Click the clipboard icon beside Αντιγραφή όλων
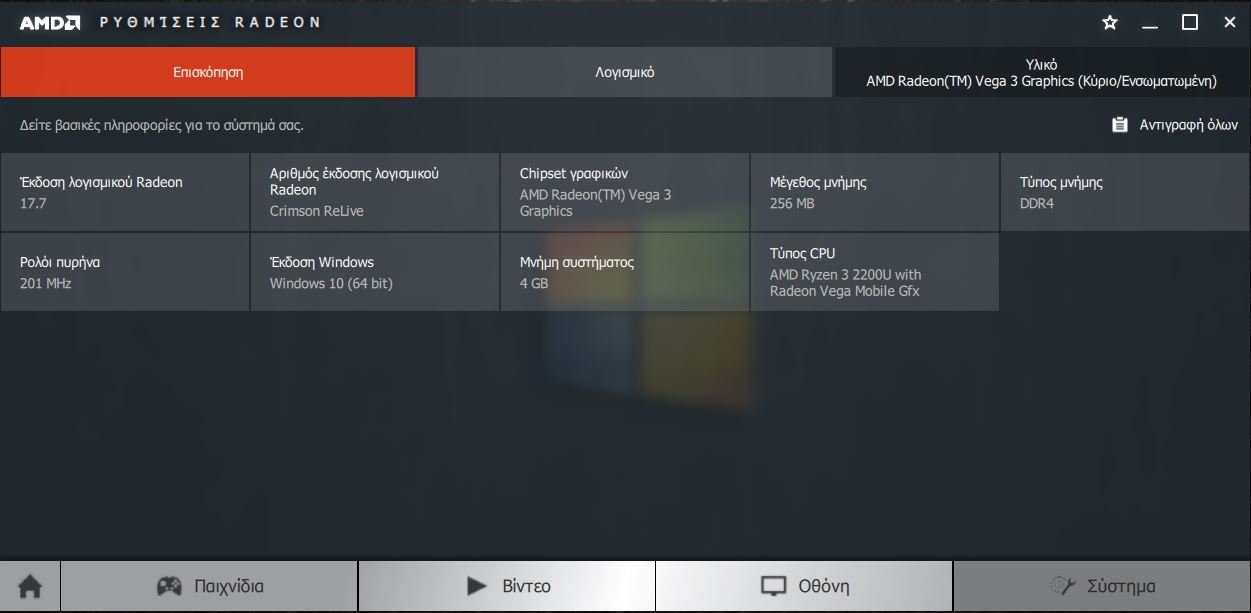 [x=1120, y=125]
